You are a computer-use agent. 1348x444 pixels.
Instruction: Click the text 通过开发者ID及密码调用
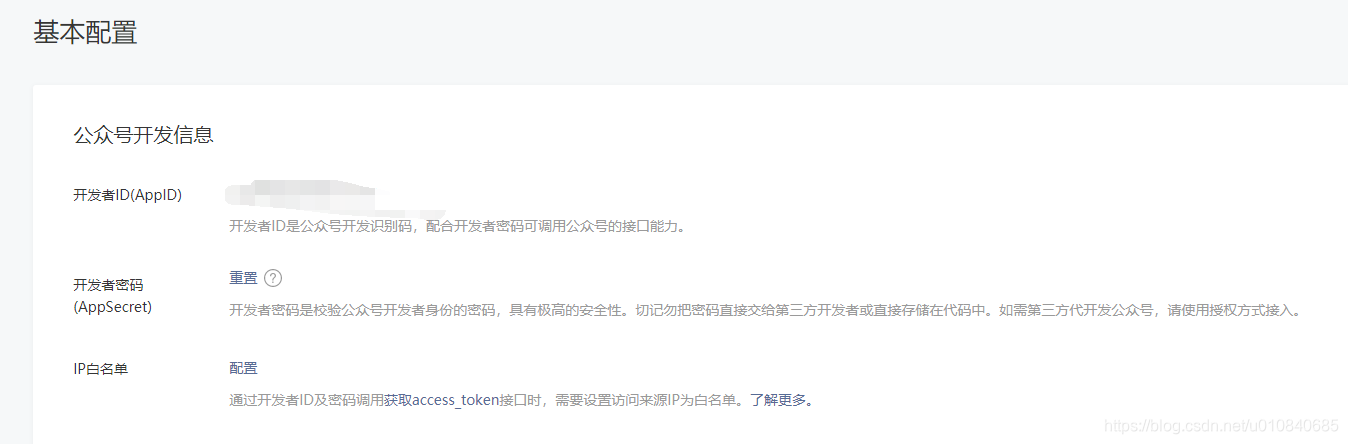(x=306, y=401)
